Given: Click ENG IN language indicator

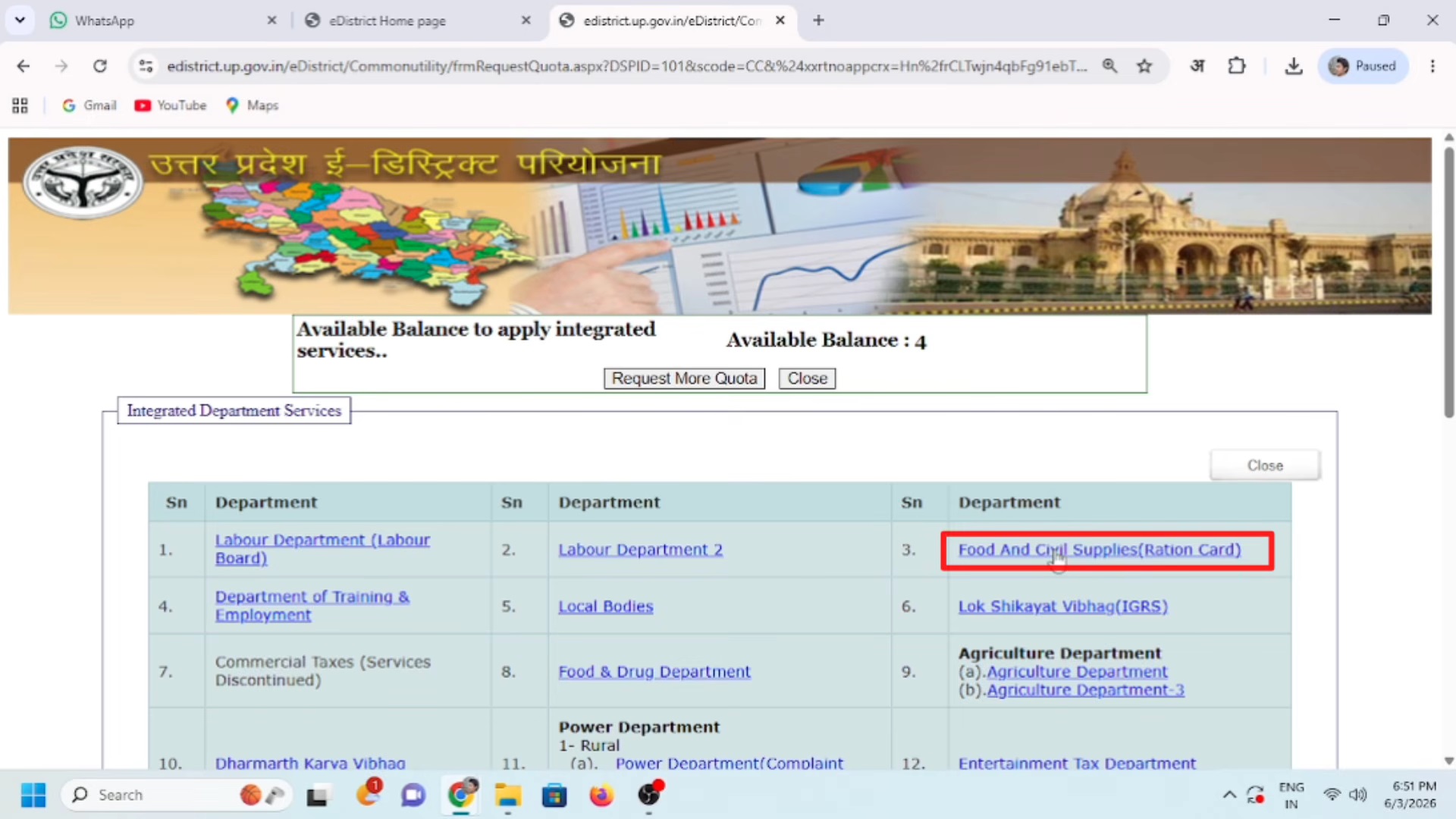Looking at the screenshot, I should 1291,795.
